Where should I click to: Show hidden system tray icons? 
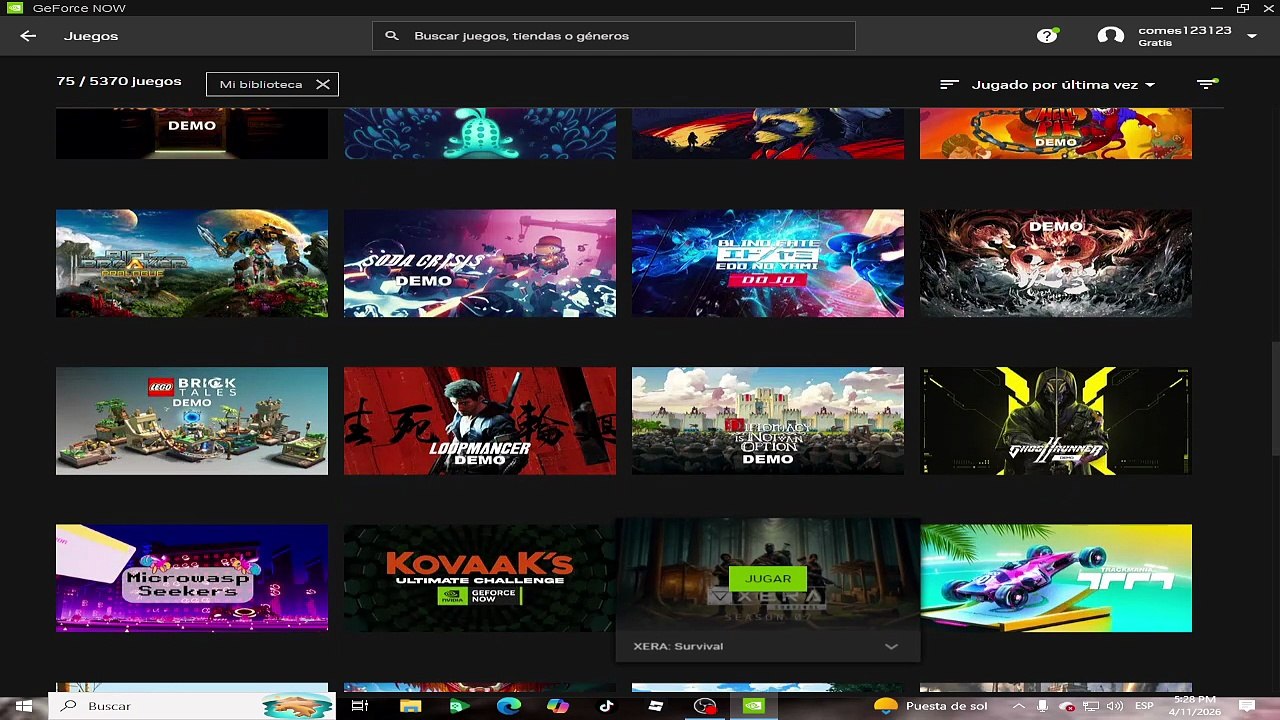pos(1021,706)
